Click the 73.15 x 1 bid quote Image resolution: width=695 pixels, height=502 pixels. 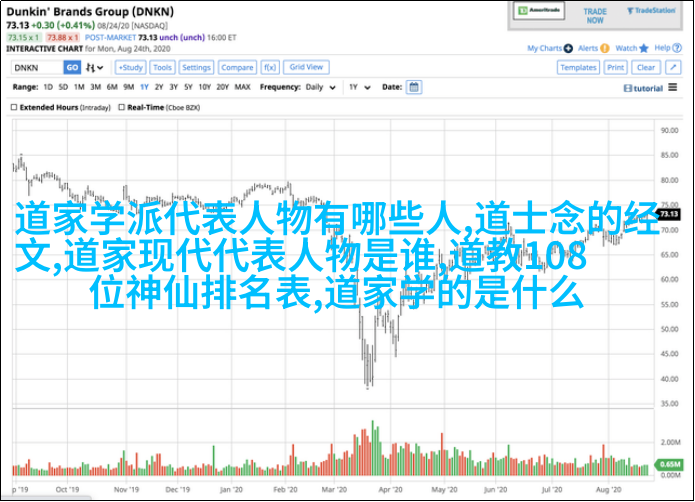(23, 38)
